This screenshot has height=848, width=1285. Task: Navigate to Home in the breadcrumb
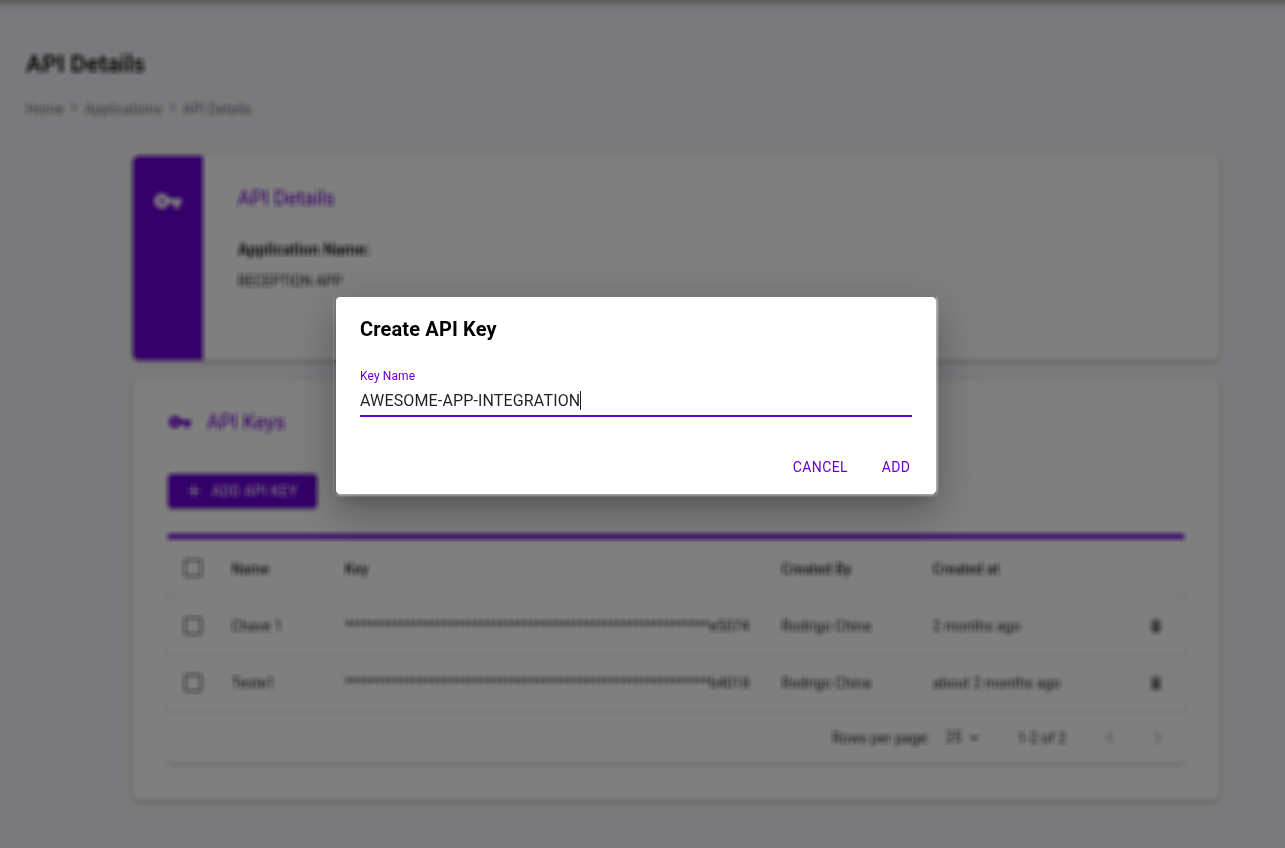(44, 109)
